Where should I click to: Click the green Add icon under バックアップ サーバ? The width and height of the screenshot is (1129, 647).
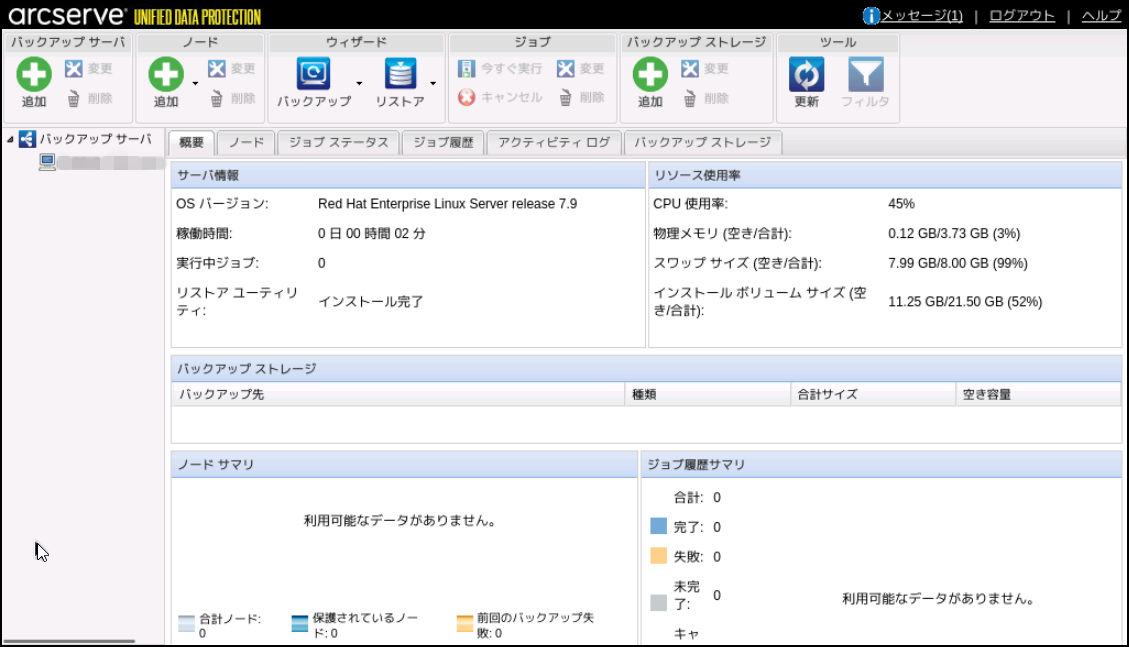coord(34,75)
